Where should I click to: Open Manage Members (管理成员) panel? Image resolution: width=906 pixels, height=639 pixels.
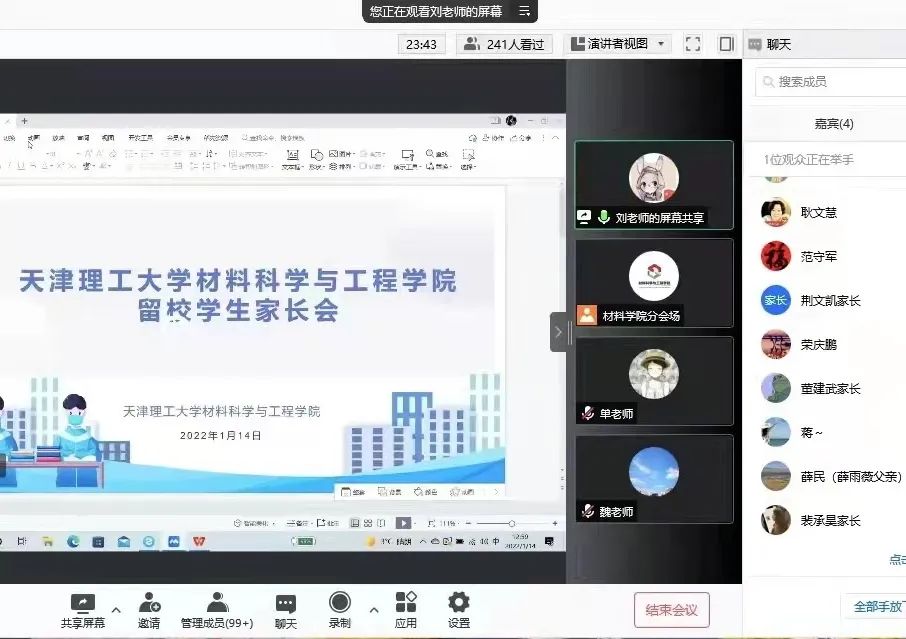pyautogui.click(x=217, y=603)
